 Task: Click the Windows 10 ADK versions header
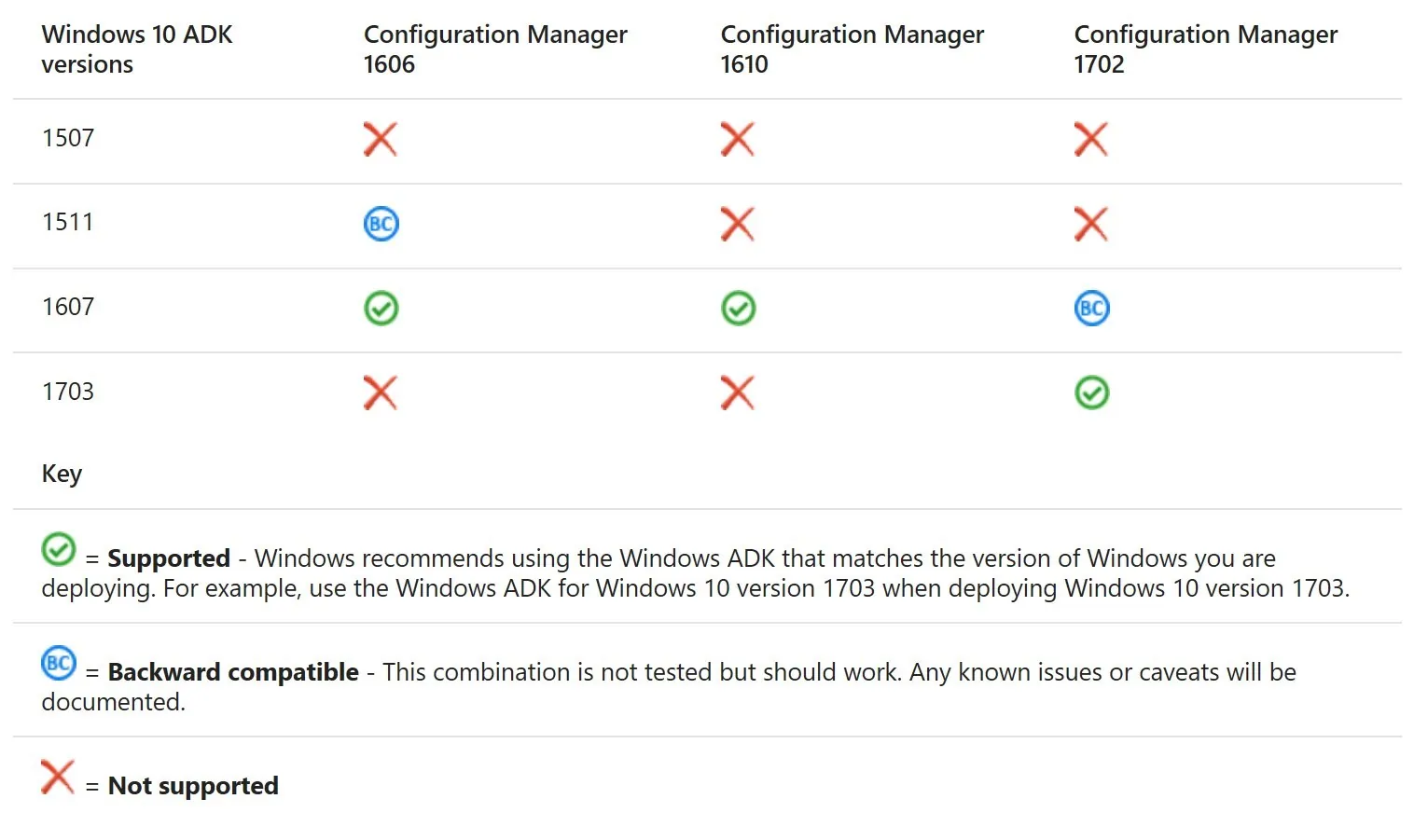(137, 49)
